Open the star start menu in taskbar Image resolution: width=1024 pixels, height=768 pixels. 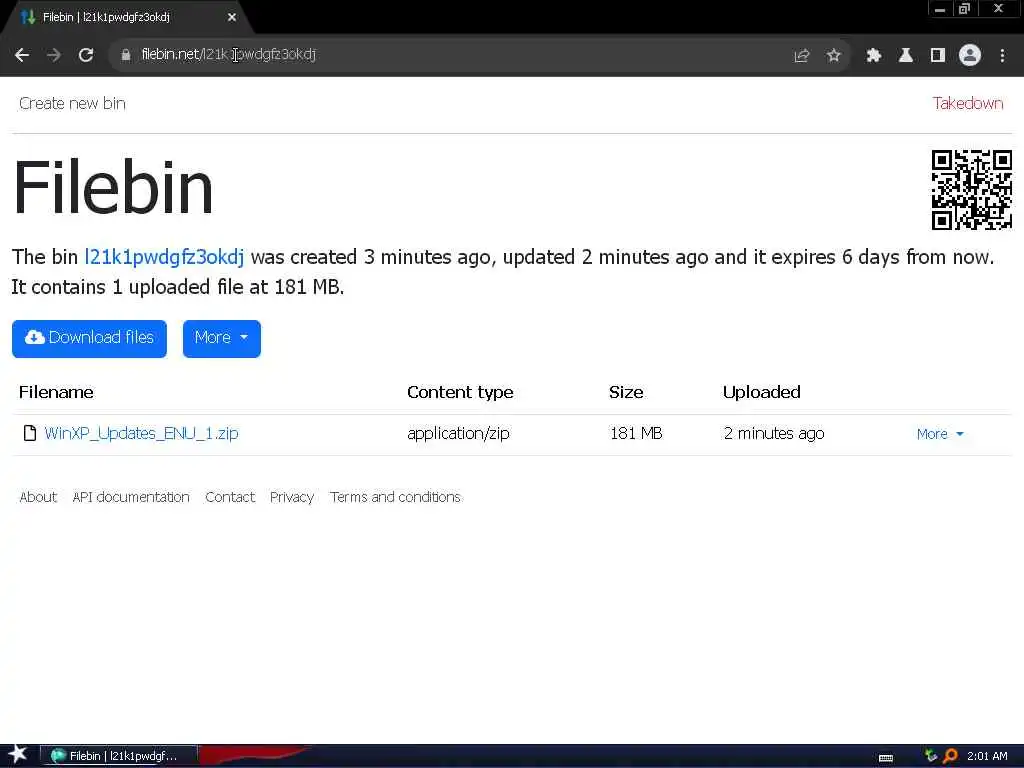pos(18,755)
